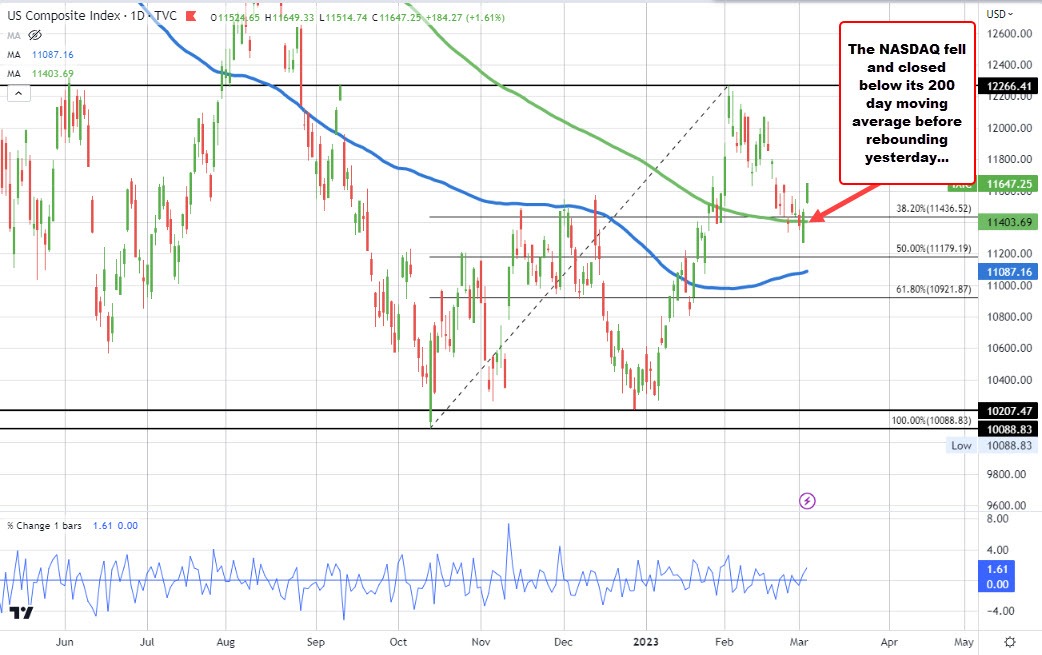Screen dimensions: 1042x655
Task: Click the 38.20%(11436.52) Fibonacci level label
Action: pos(934,209)
